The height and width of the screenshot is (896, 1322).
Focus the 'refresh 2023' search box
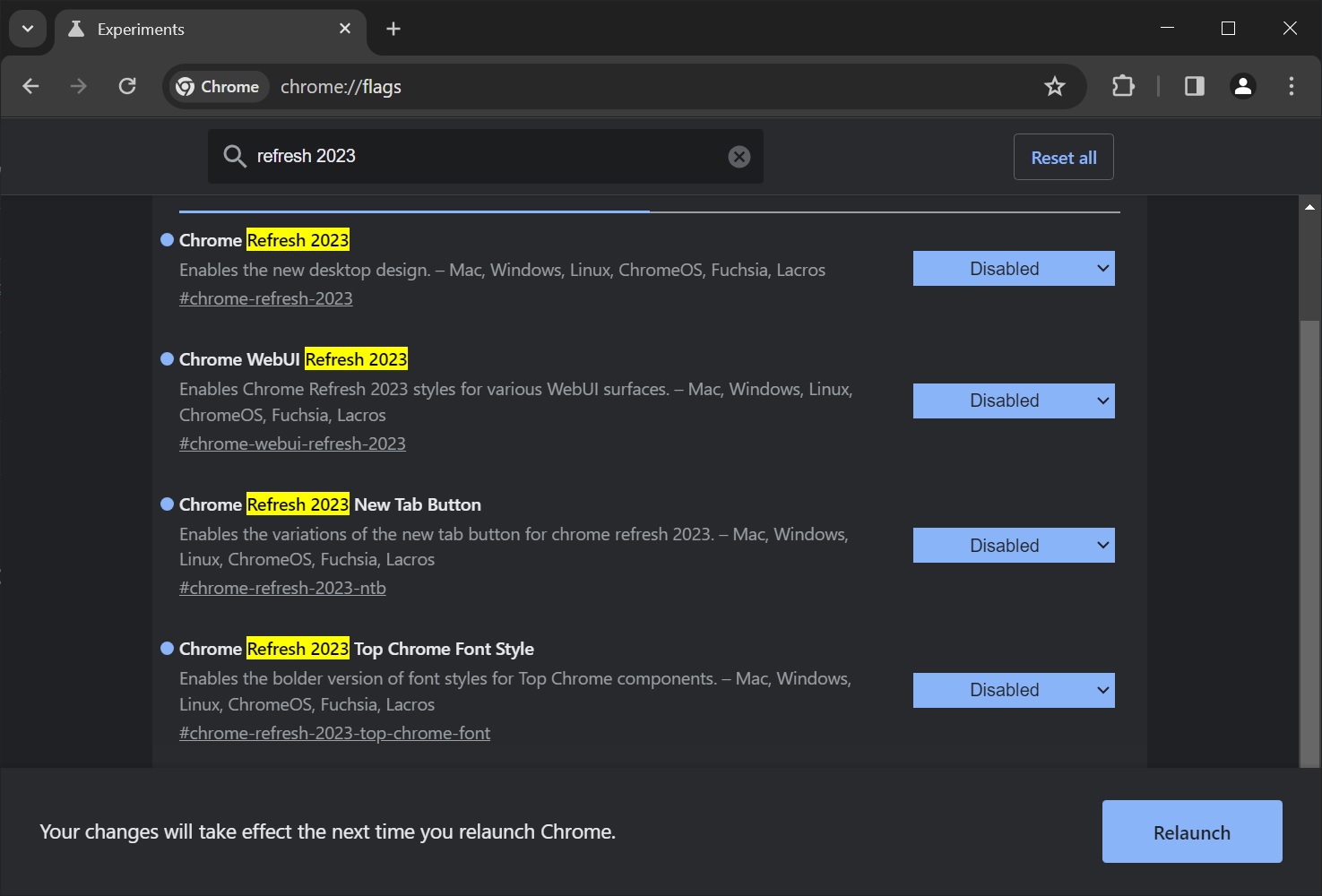[x=486, y=156]
